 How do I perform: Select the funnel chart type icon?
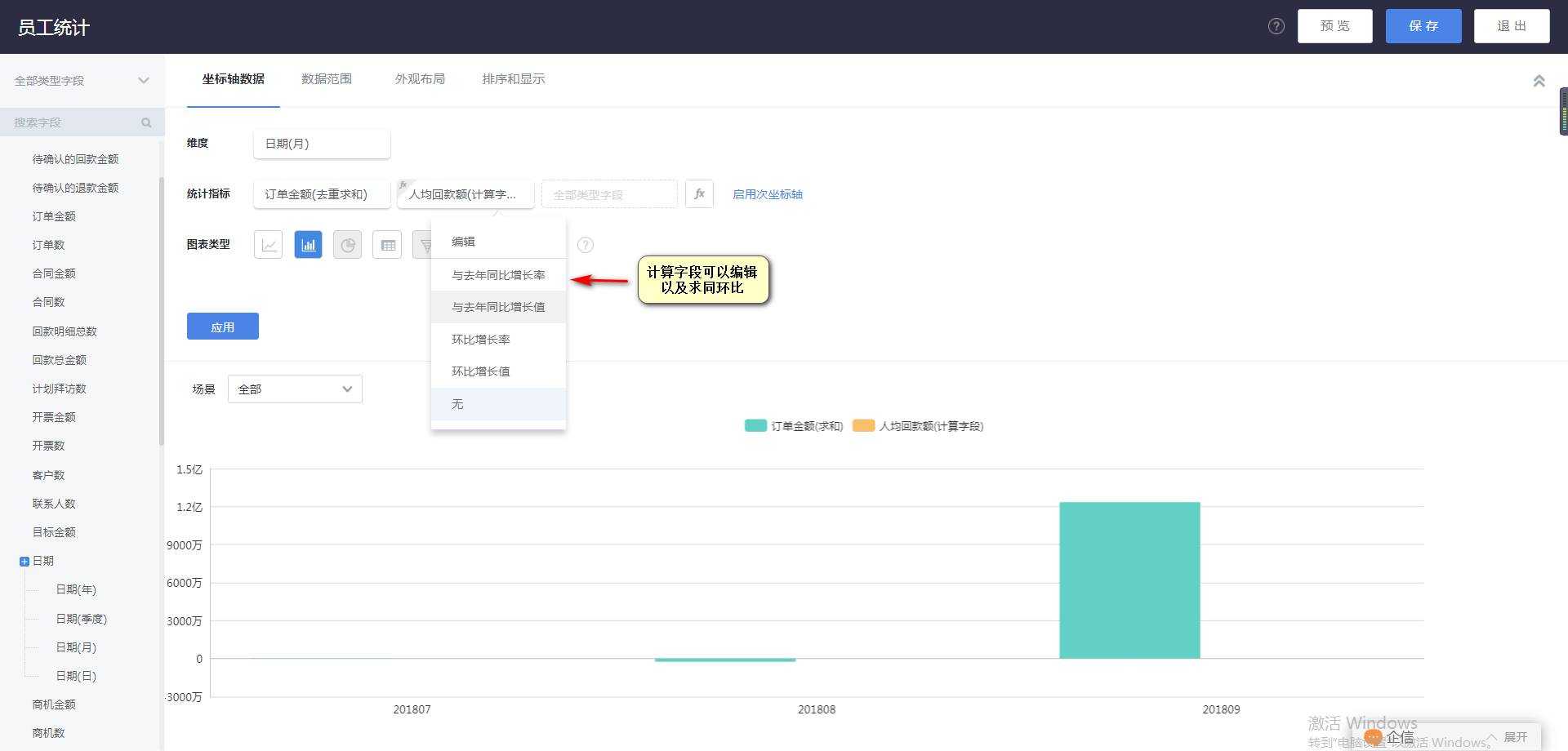(423, 244)
